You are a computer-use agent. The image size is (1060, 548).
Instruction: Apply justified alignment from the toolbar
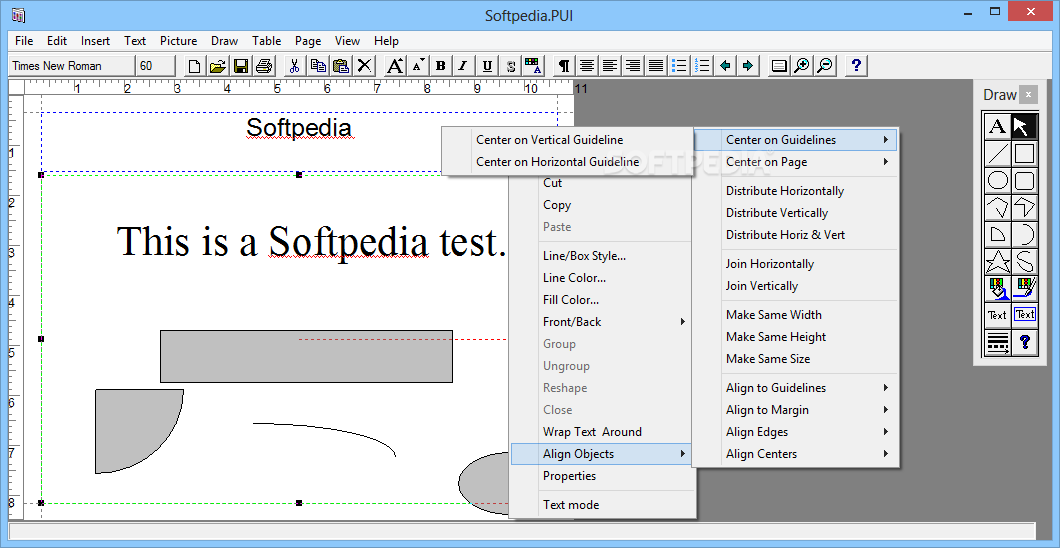pos(656,66)
